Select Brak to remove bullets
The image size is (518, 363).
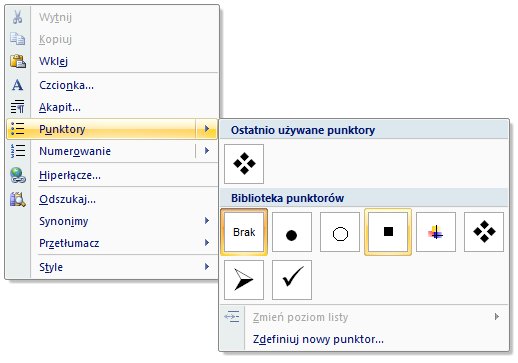pyautogui.click(x=244, y=232)
